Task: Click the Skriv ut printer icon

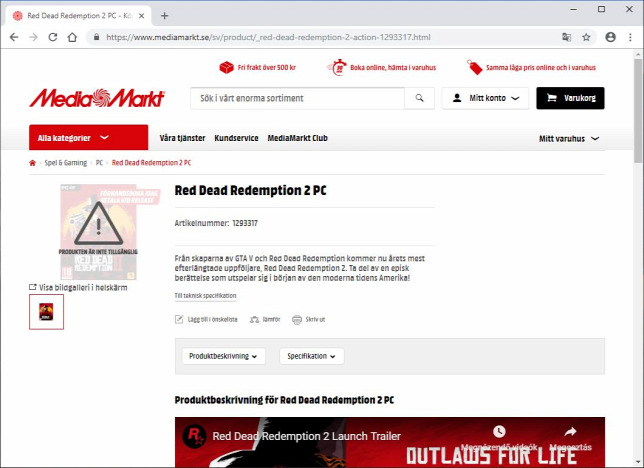Action: tap(297, 319)
